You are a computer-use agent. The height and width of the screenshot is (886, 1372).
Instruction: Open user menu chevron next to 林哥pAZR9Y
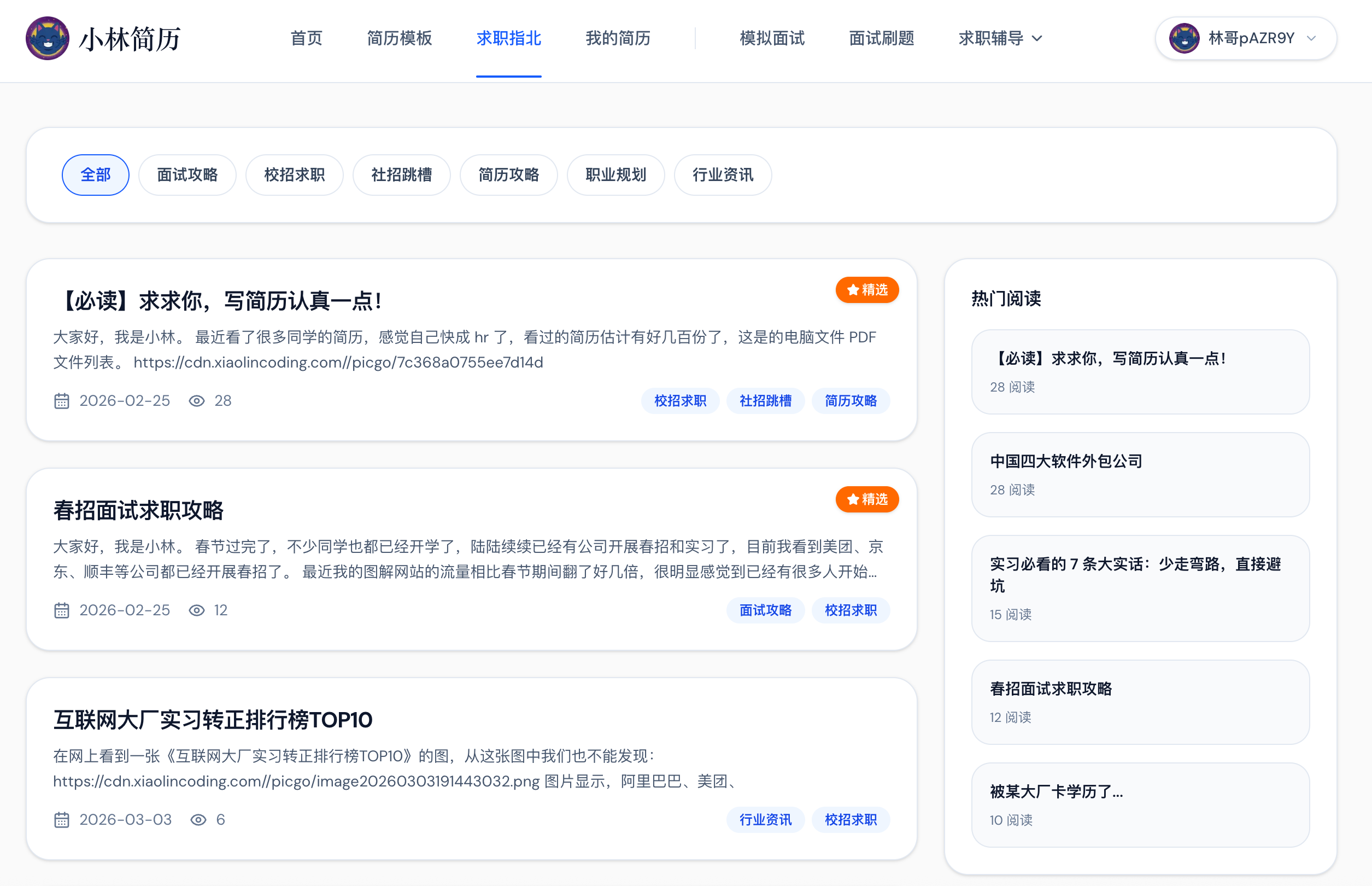tap(1312, 38)
